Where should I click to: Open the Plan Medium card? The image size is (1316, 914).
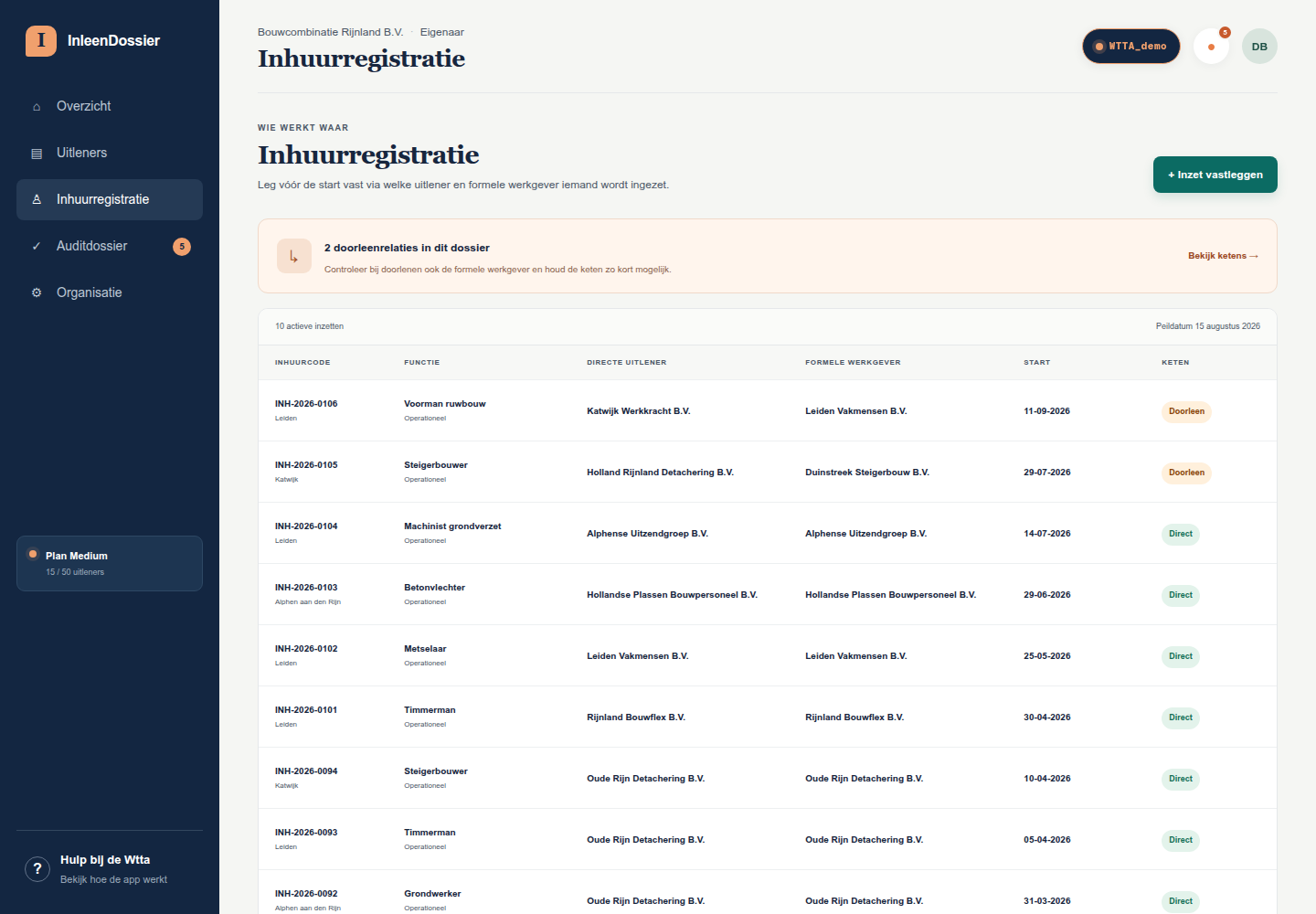pyautogui.click(x=110, y=563)
